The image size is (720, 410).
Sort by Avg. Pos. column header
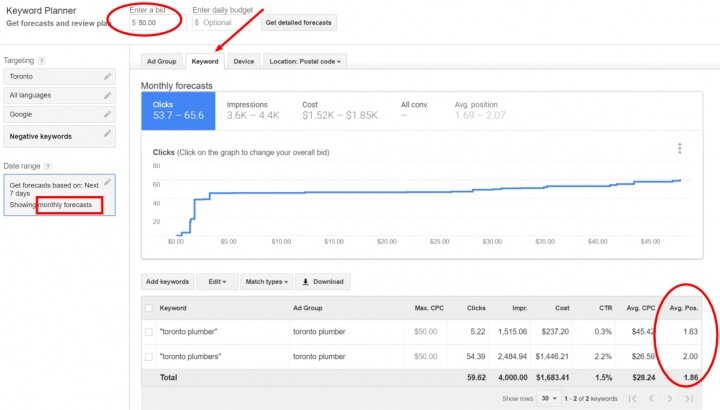[683, 308]
